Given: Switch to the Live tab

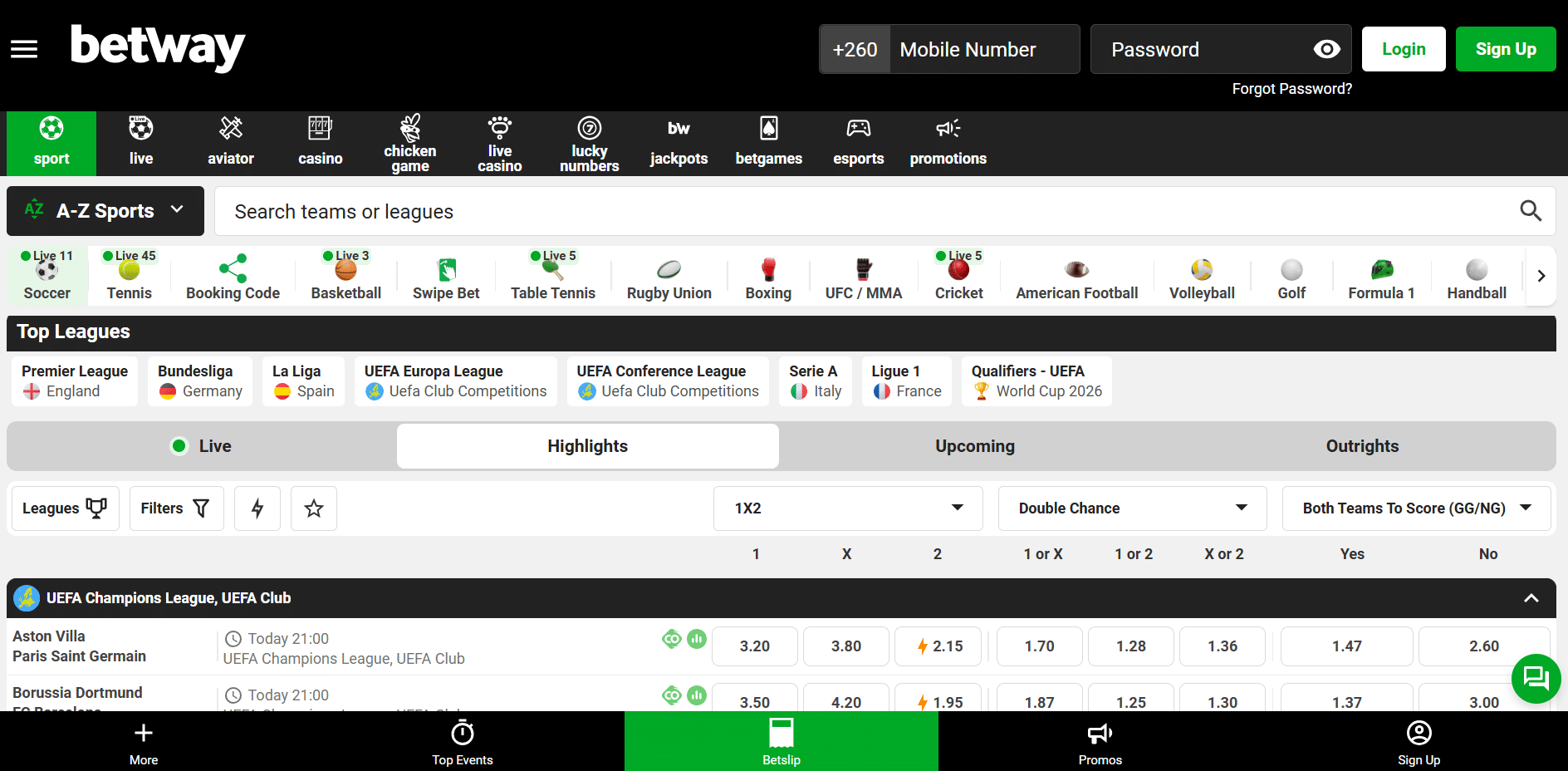Looking at the screenshot, I should 201,446.
